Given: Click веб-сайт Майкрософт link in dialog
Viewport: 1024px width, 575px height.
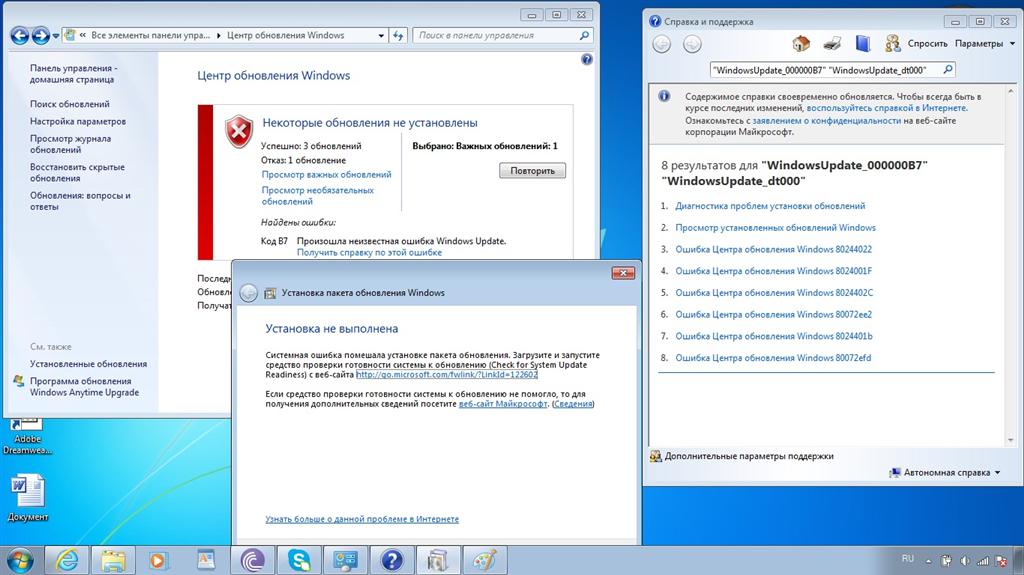Looking at the screenshot, I should 503,404.
